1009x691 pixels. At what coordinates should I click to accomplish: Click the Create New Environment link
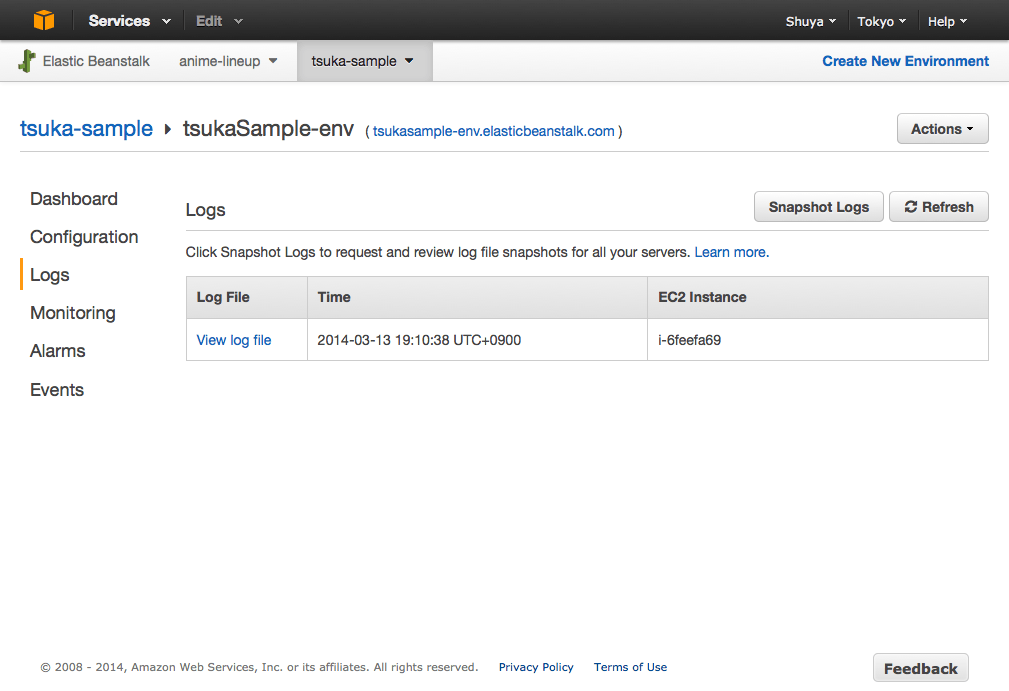(x=905, y=61)
